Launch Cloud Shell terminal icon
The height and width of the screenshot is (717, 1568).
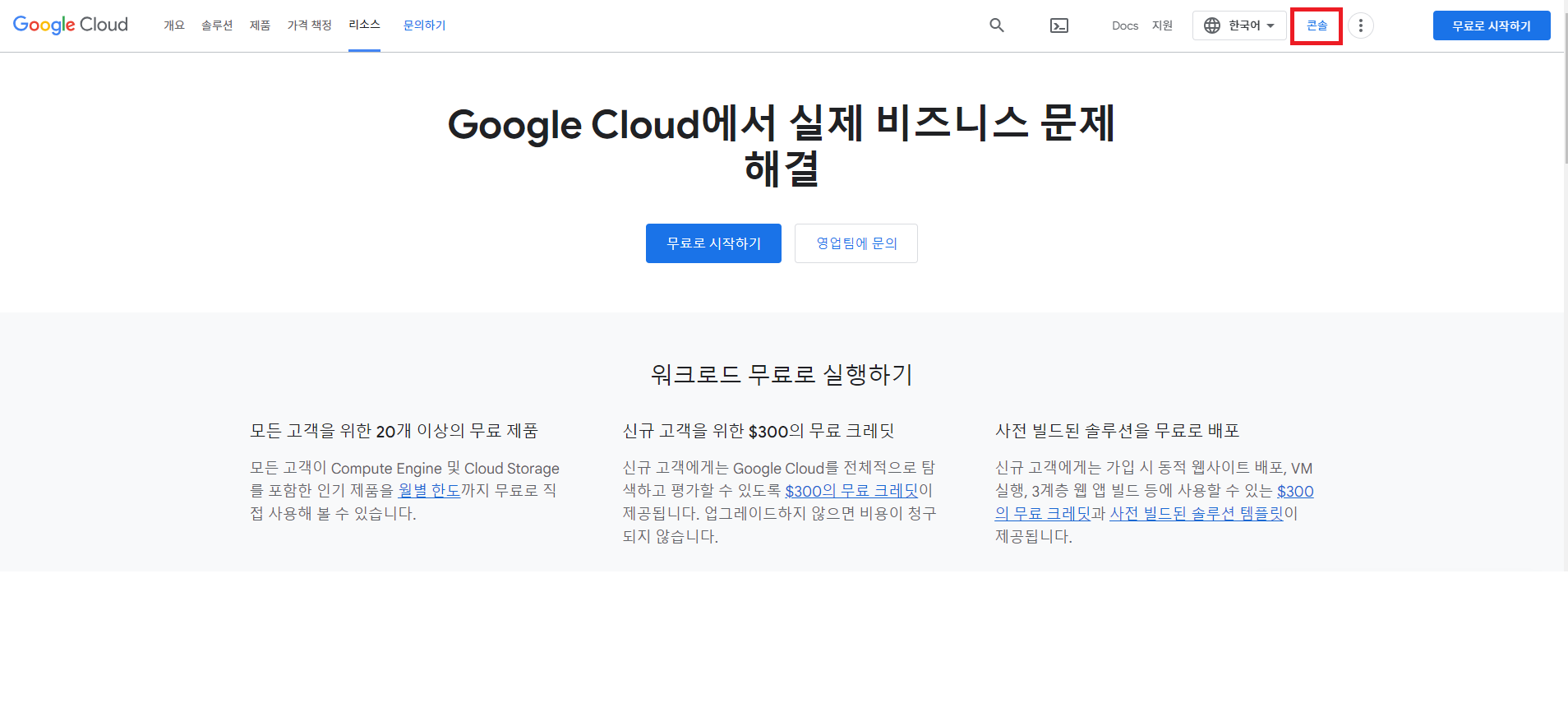coord(1059,25)
